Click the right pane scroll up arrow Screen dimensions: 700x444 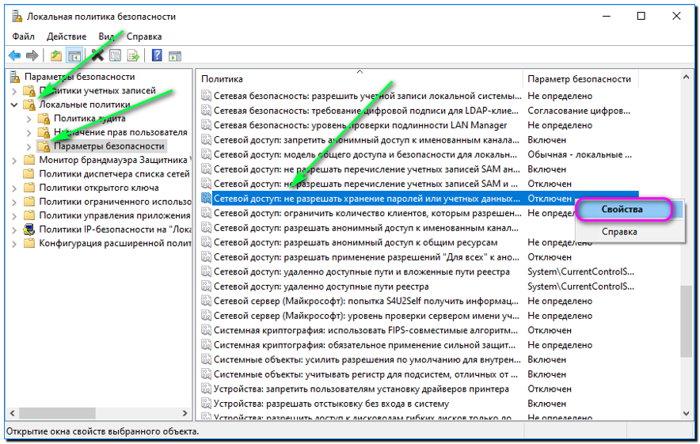(686, 77)
